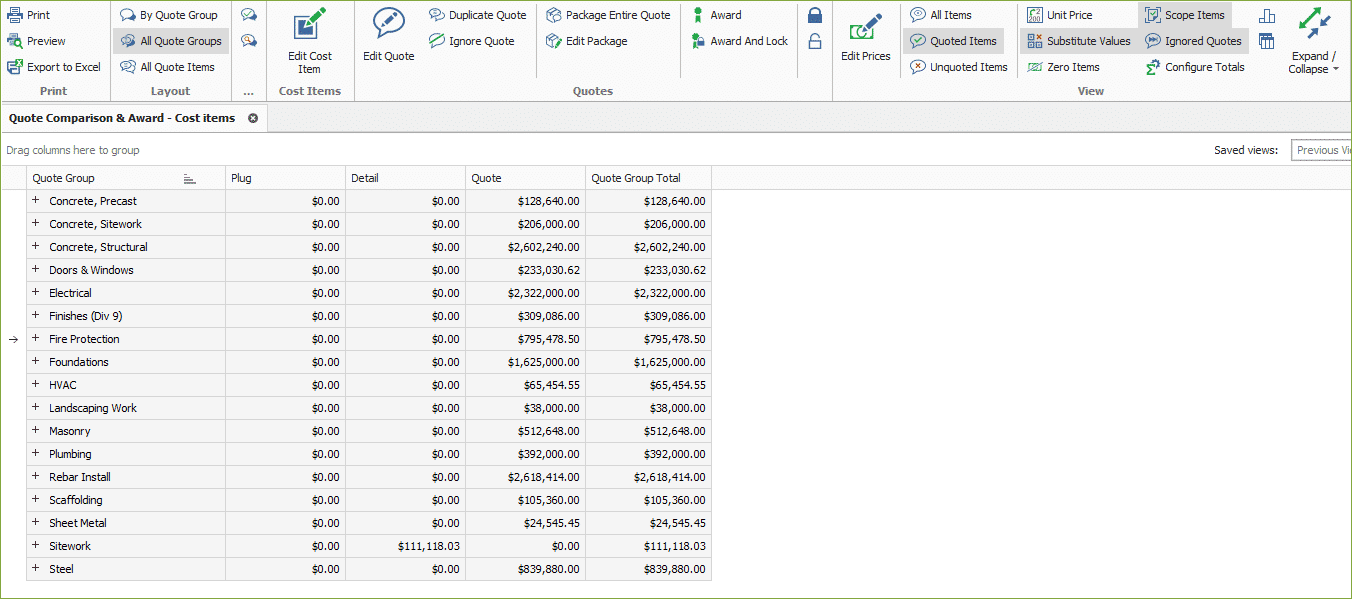Expand the Concrete, Precast quote group
Viewport: 1352px width, 599px height.
click(x=35, y=201)
